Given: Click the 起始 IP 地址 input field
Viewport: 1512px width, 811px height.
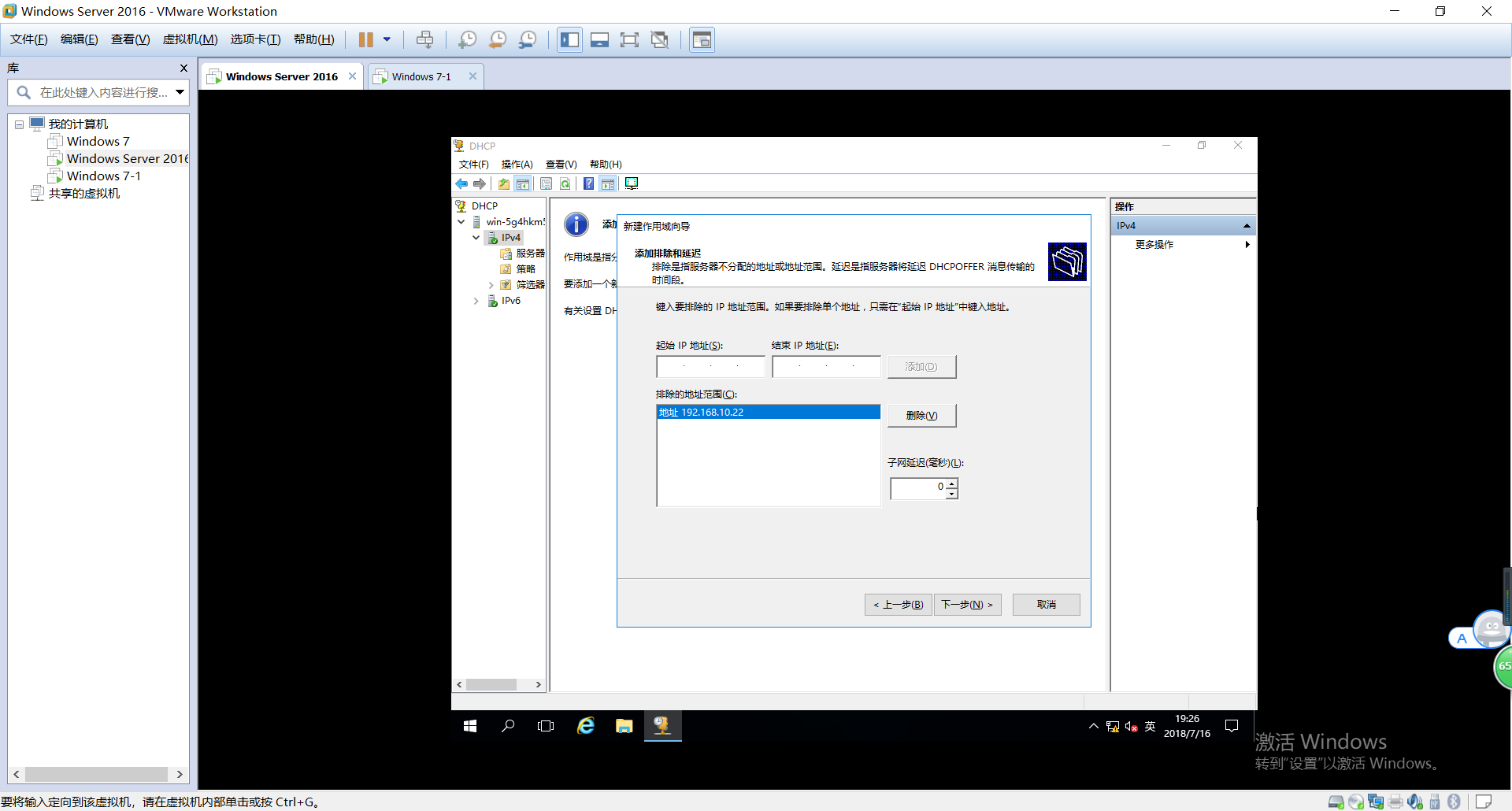Looking at the screenshot, I should tap(710, 367).
